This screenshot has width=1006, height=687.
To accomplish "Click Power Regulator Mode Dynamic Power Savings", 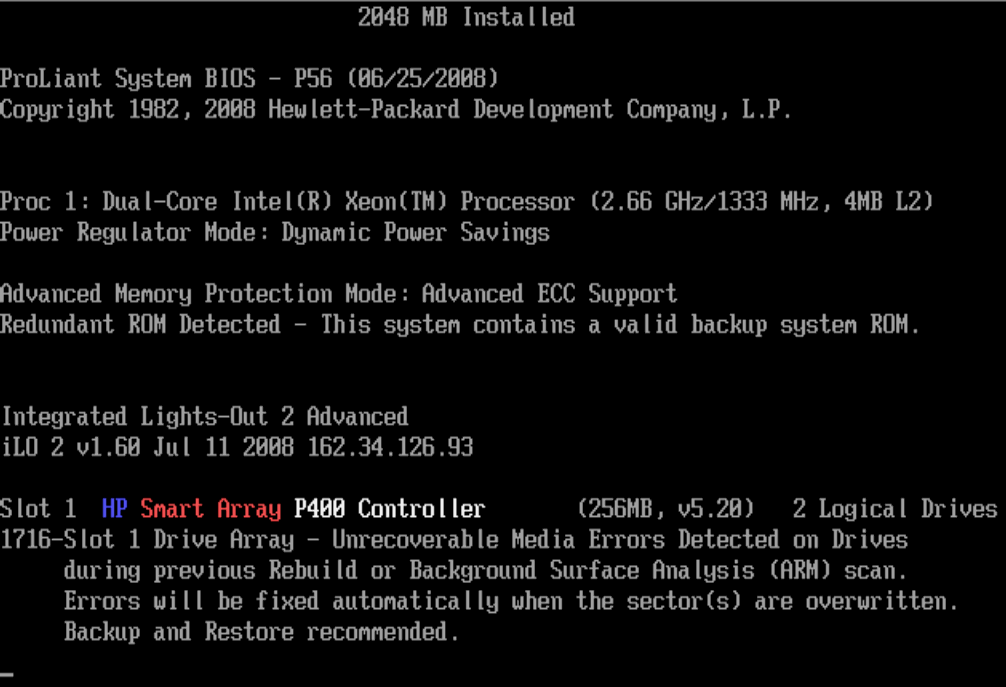I will click(x=275, y=233).
